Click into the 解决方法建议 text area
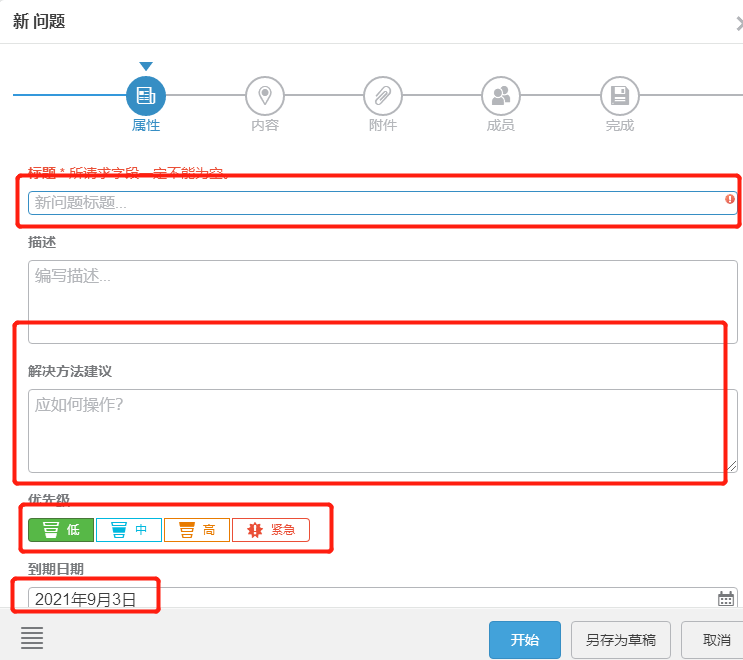743x660 pixels. pyautogui.click(x=382, y=430)
